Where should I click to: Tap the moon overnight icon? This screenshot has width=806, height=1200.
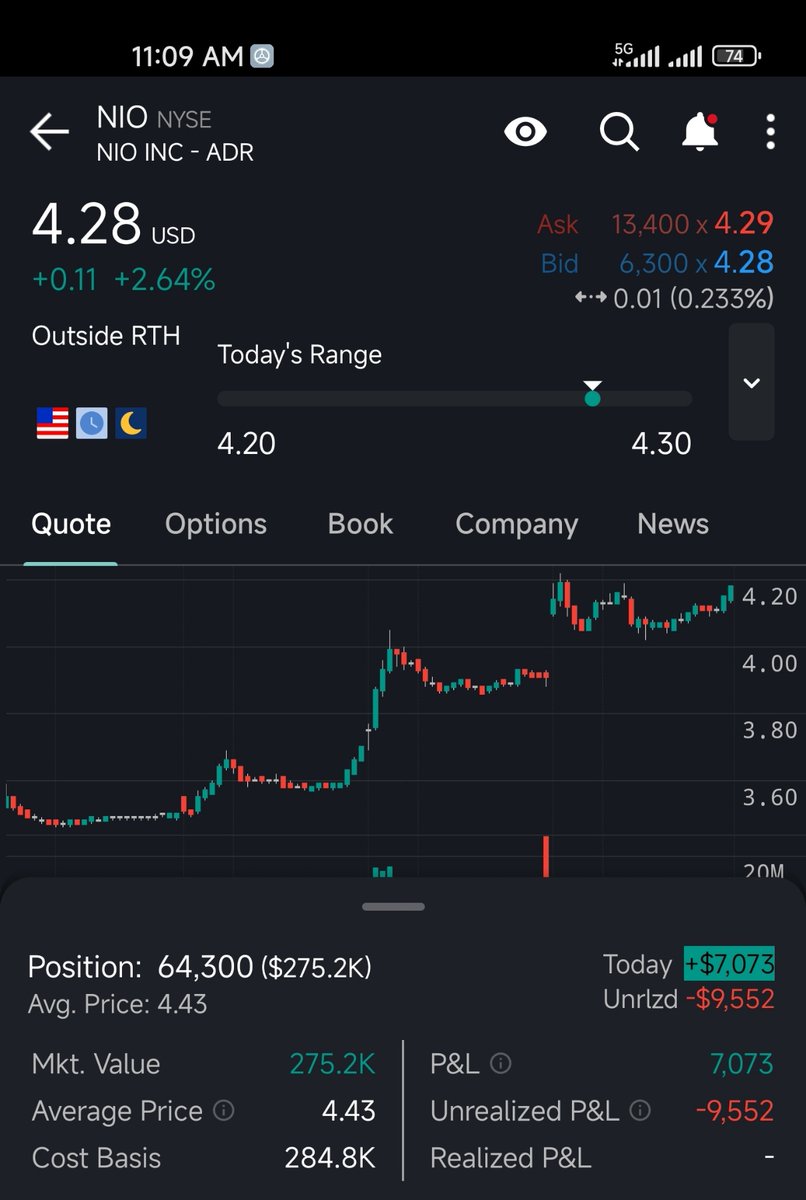coord(130,423)
